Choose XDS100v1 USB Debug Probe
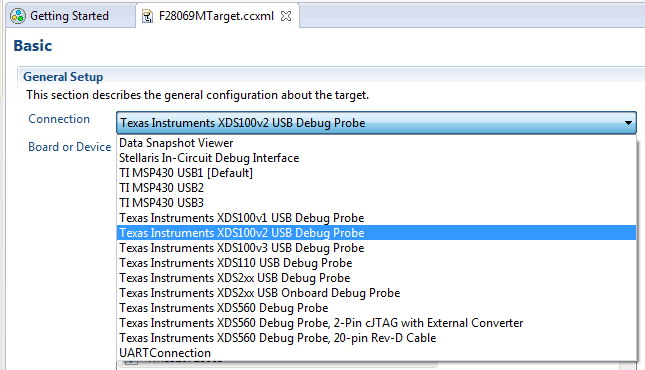 click(376, 218)
